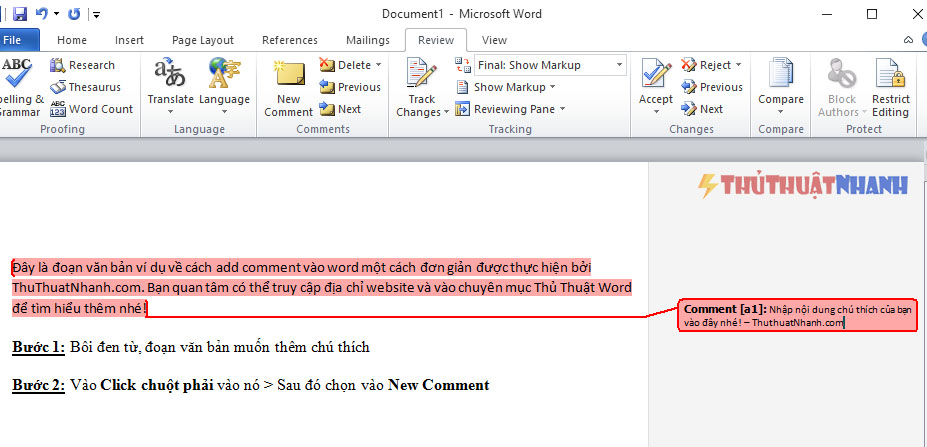Screen dimensions: 927x447
Task: Click the "Bước 1:" heading text
Action: point(38,347)
